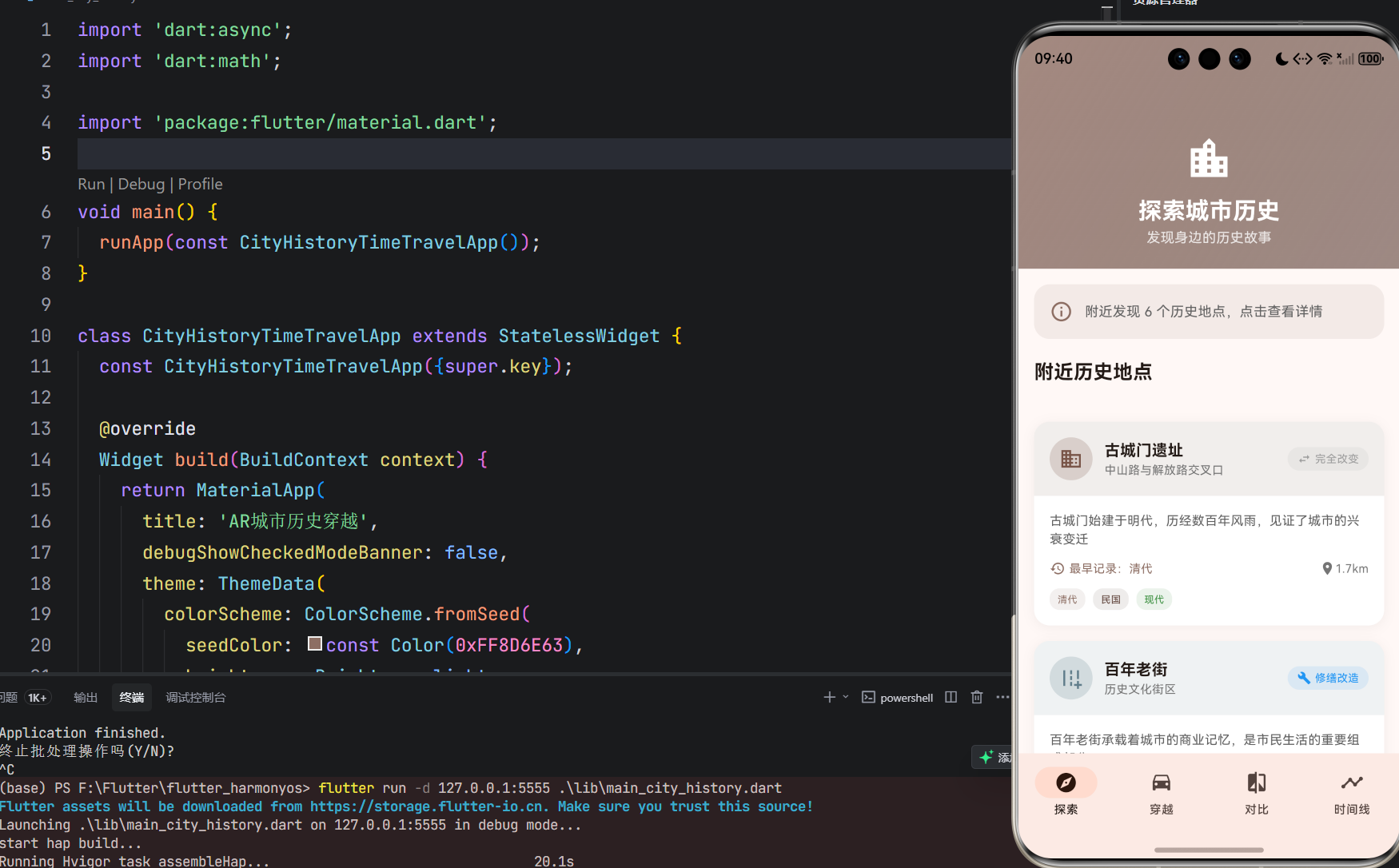This screenshot has height=868, width=1399.
Task: Open the 古城门遗址 location card description
Action: (x=1205, y=529)
